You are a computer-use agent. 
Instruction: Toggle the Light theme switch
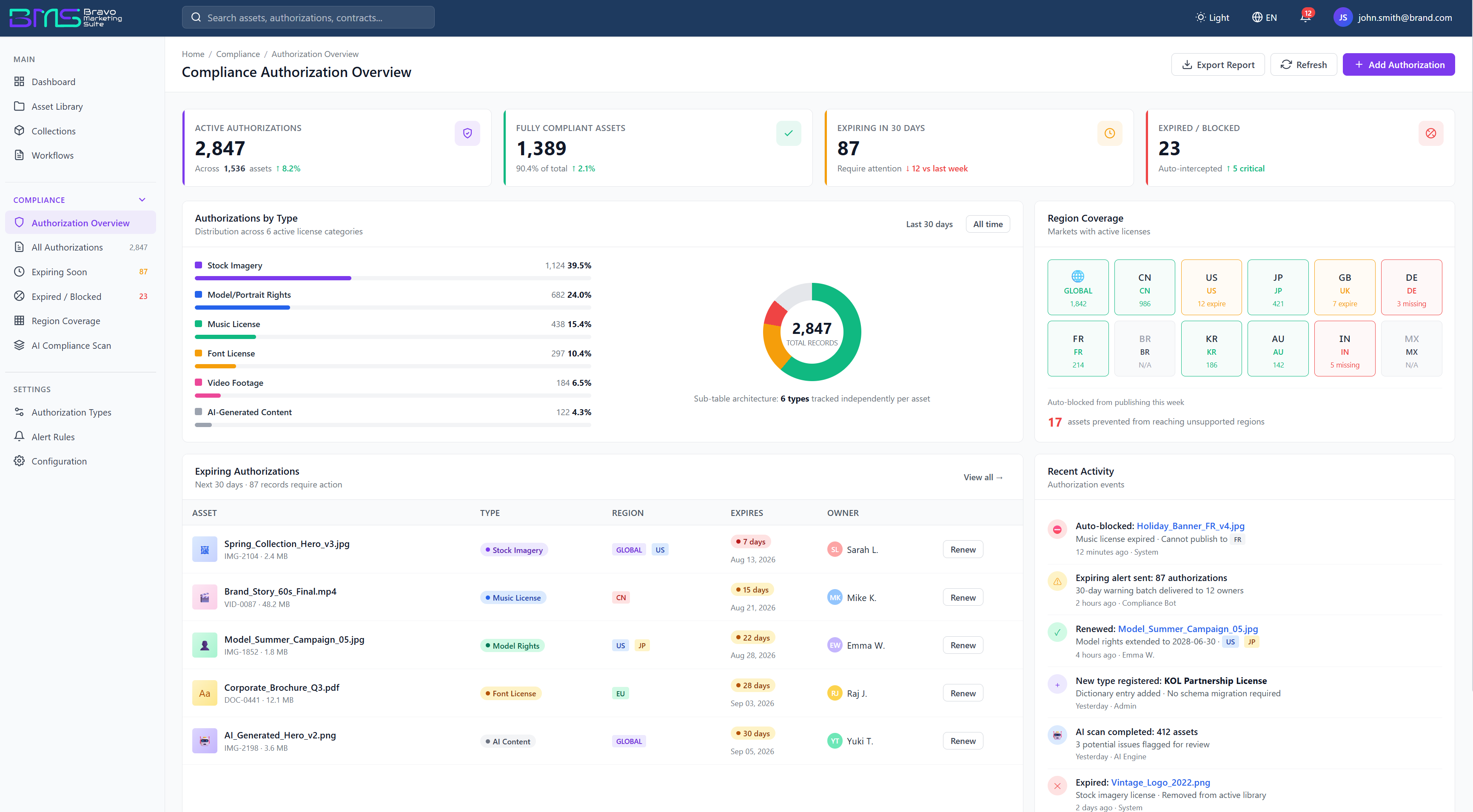(x=1212, y=18)
